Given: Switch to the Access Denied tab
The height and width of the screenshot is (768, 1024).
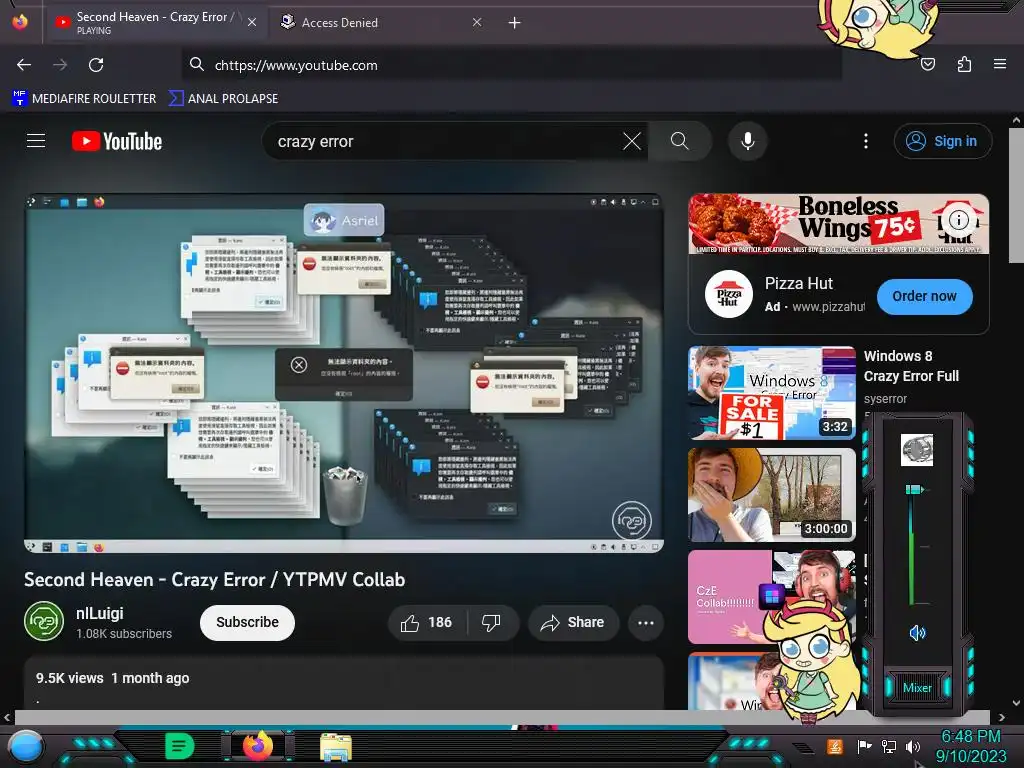Looking at the screenshot, I should point(381,23).
